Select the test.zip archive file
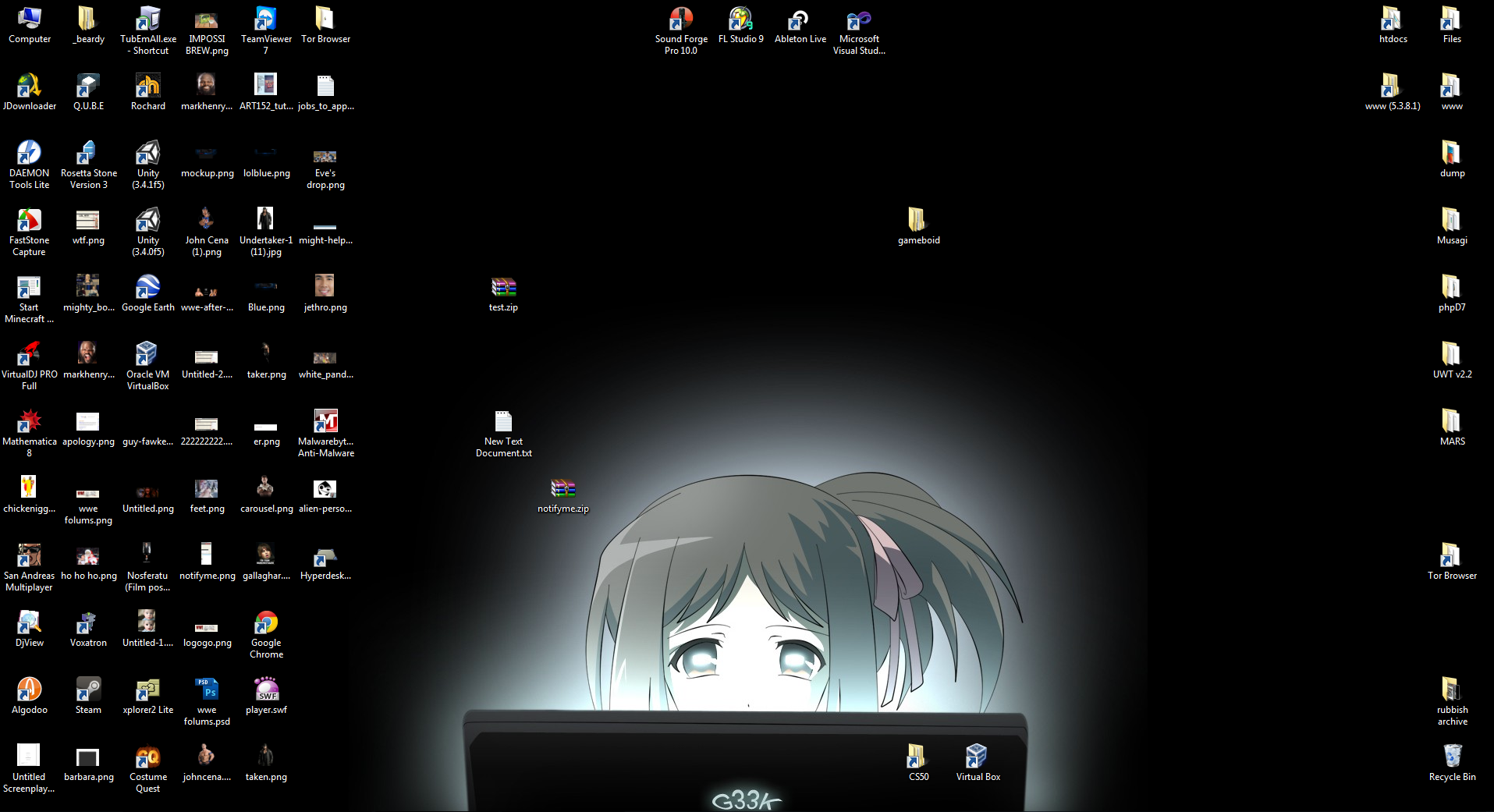 pos(503,288)
